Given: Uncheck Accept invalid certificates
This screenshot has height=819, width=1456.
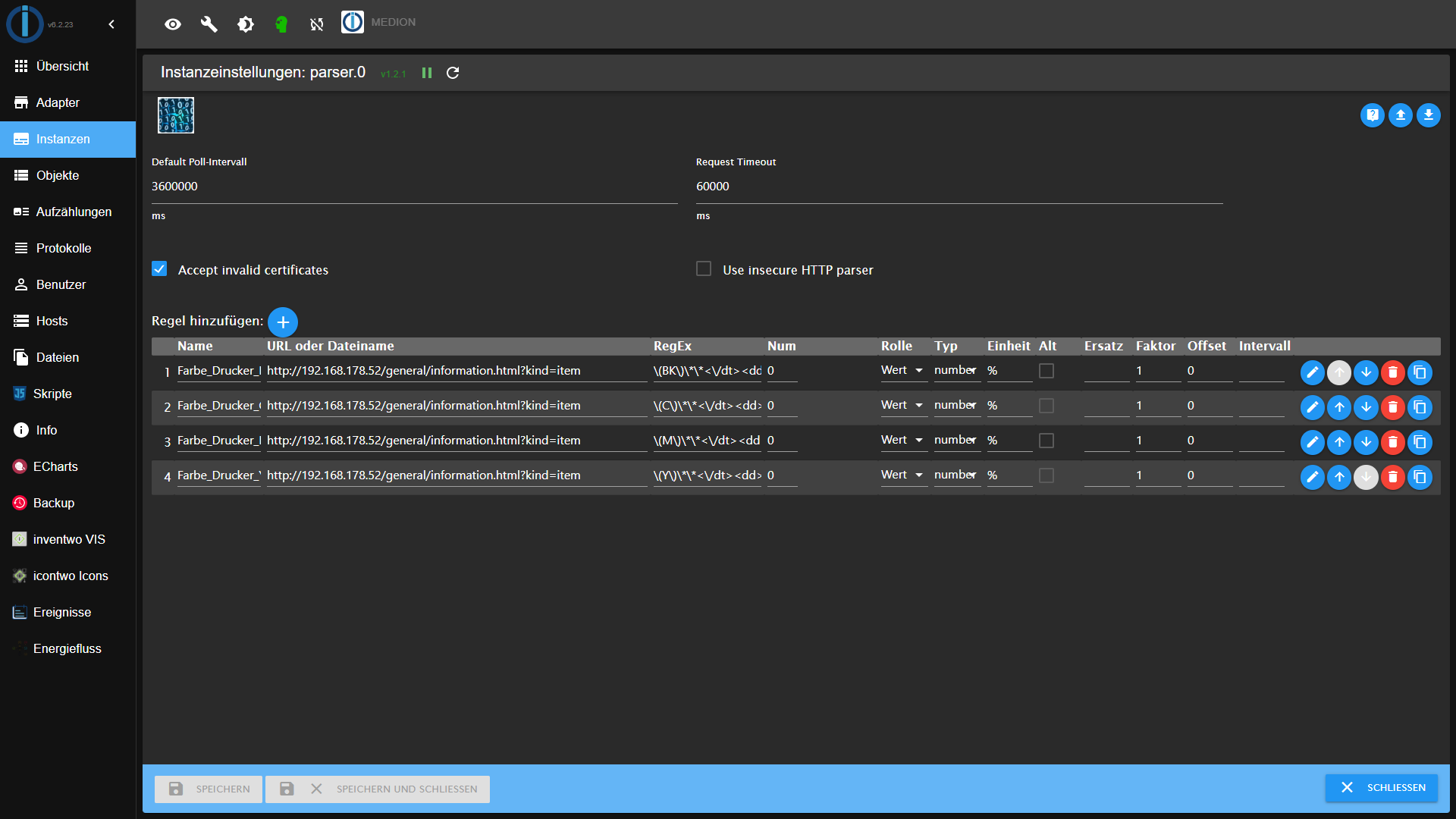Looking at the screenshot, I should [x=159, y=269].
